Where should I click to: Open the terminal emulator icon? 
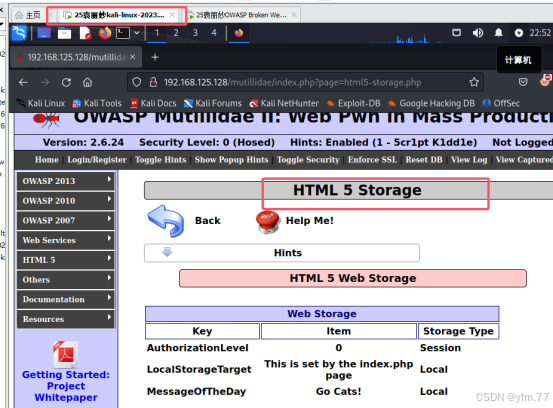pyautogui.click(x=123, y=33)
